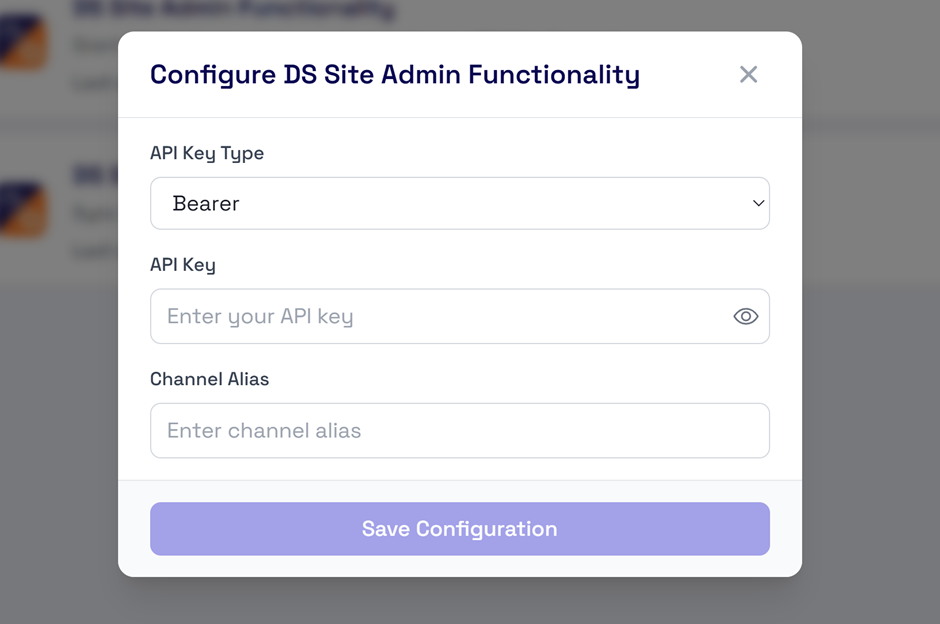
Task: Select the second blurred app logo thumbnail
Action: click(x=23, y=209)
